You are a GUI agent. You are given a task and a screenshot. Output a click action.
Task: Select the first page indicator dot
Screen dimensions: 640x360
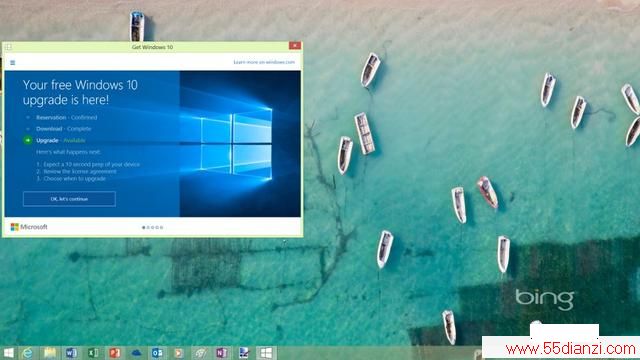tap(143, 227)
